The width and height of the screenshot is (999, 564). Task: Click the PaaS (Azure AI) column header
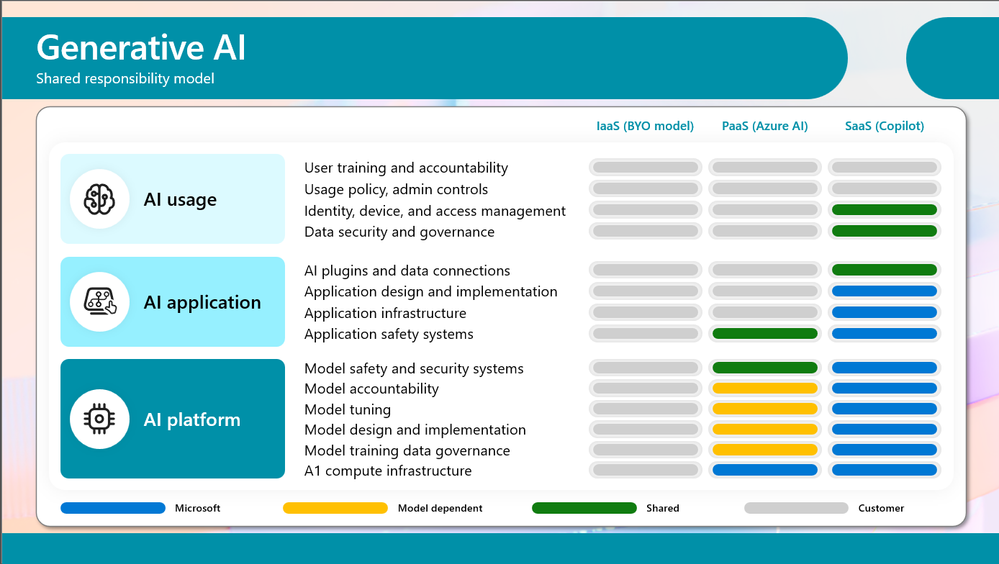[x=765, y=126]
